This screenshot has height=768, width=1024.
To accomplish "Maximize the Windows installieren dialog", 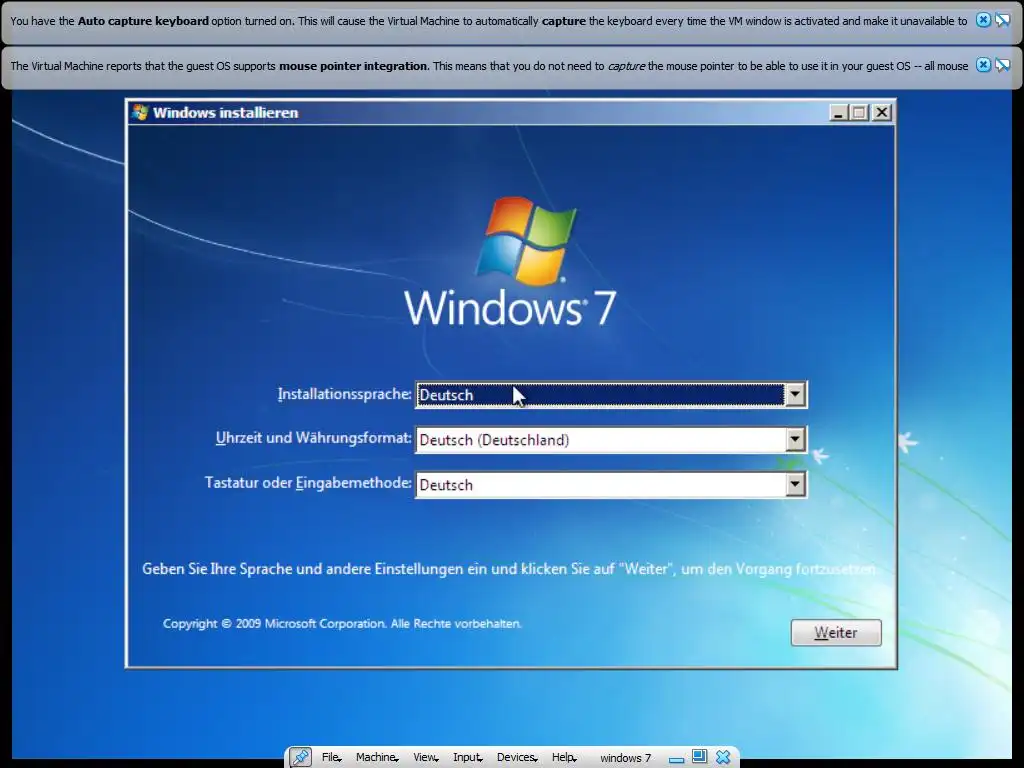I will click(x=859, y=112).
